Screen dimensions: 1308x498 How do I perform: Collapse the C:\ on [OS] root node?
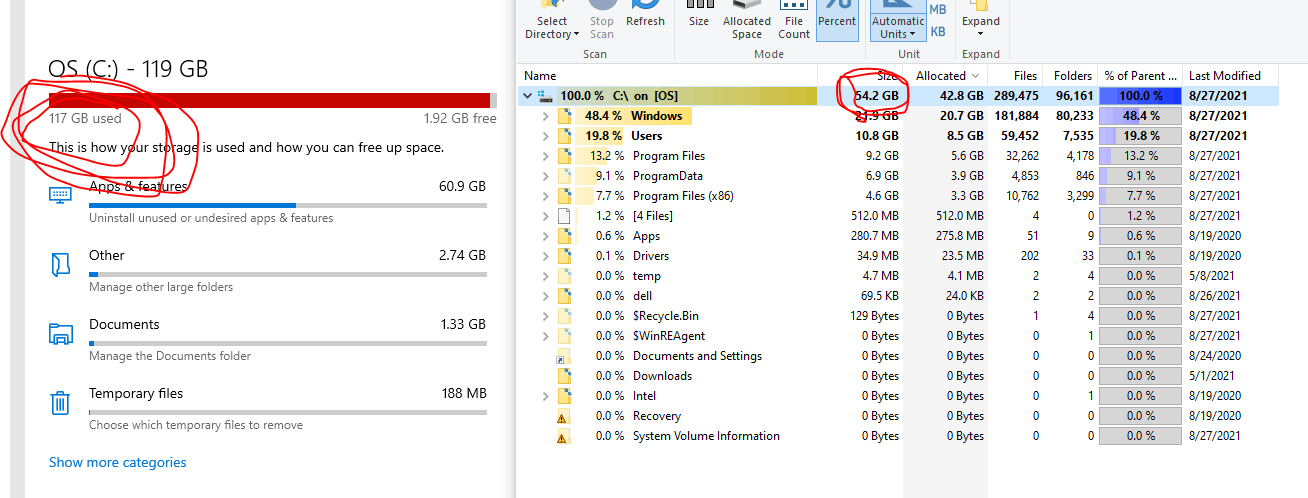tap(527, 96)
